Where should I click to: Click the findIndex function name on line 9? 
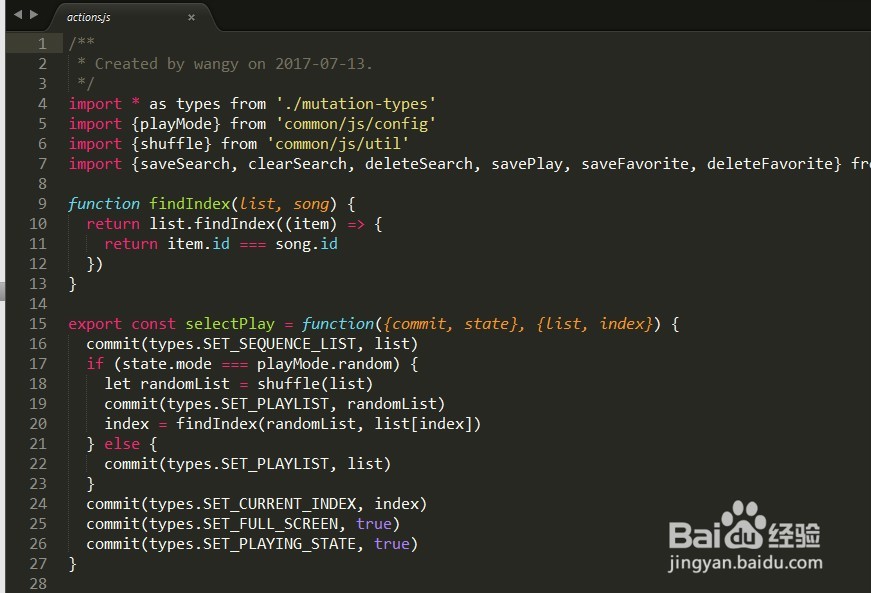pyautogui.click(x=189, y=204)
